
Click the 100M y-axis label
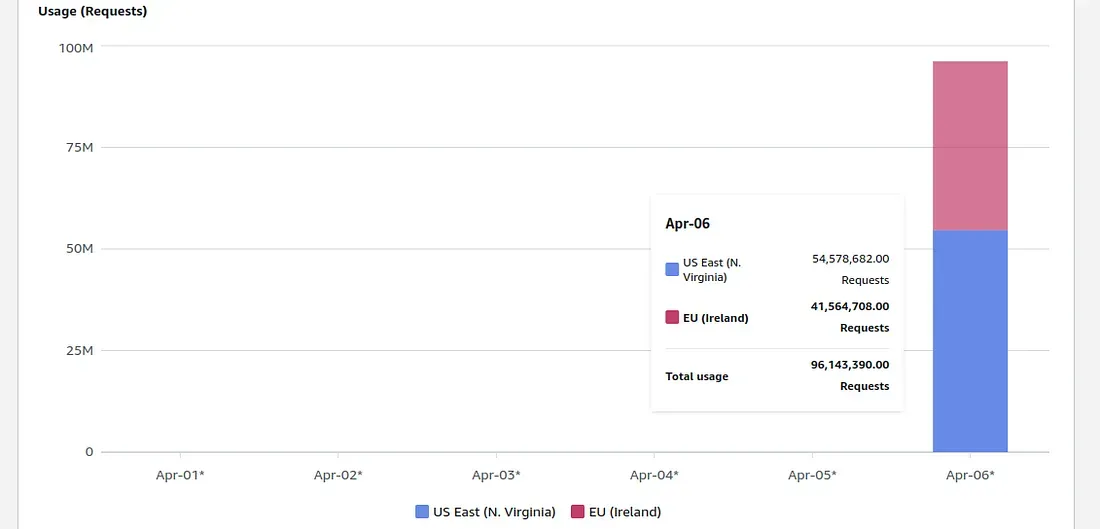[x=76, y=47]
